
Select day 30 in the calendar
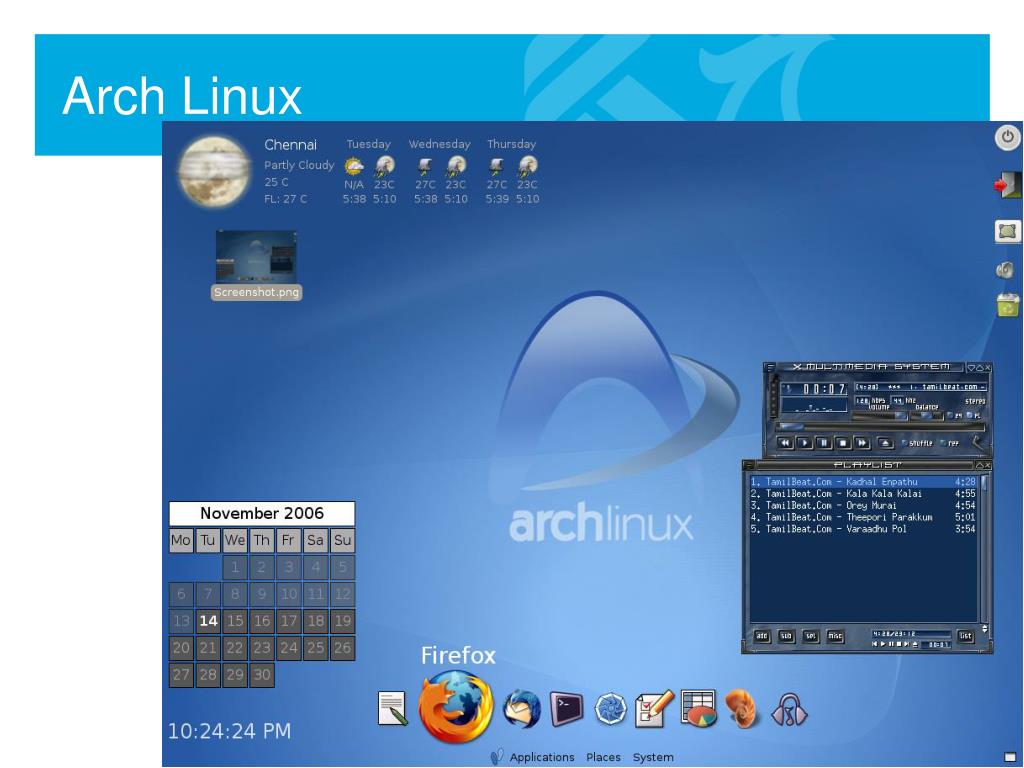tap(262, 675)
